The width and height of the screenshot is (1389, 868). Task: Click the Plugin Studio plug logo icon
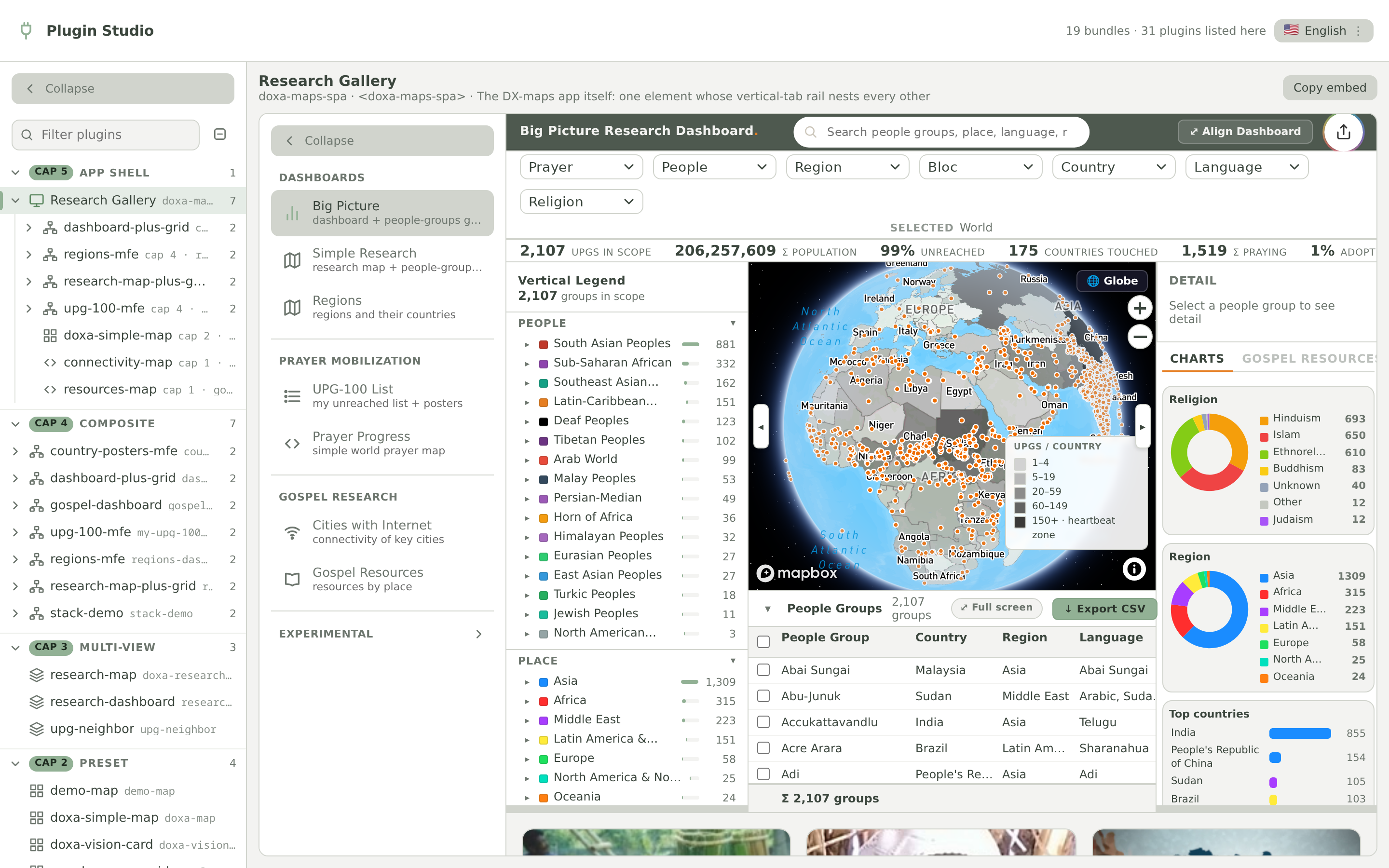click(26, 30)
